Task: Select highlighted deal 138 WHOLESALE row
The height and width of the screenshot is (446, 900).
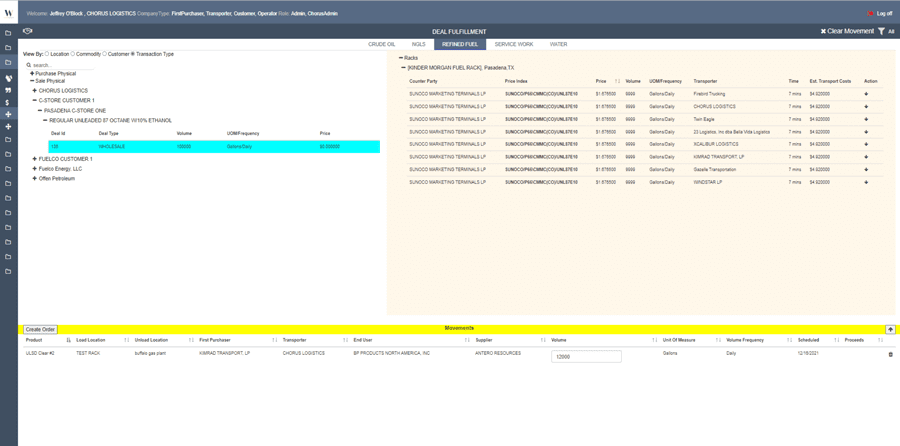Action: tap(214, 146)
